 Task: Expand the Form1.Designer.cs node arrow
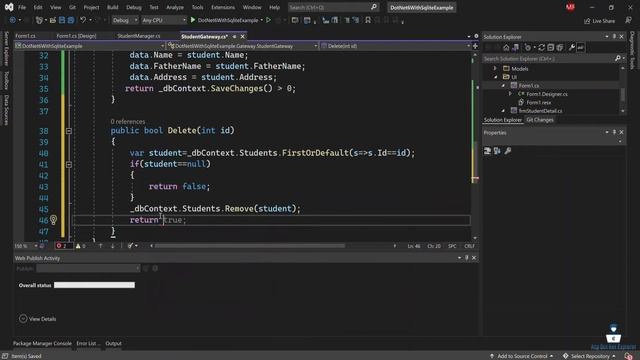click(x=510, y=94)
